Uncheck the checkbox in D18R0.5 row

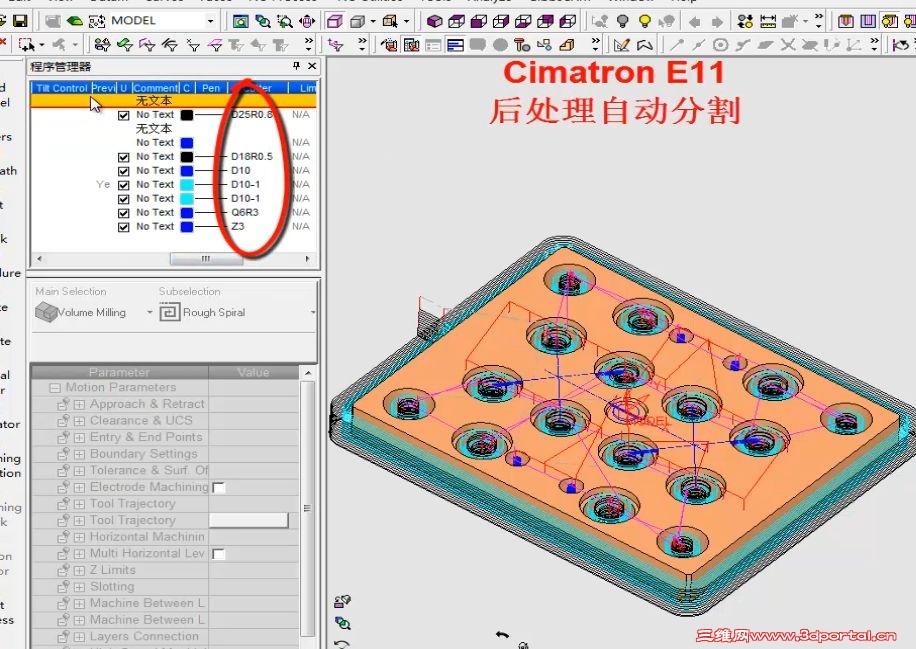click(123, 157)
